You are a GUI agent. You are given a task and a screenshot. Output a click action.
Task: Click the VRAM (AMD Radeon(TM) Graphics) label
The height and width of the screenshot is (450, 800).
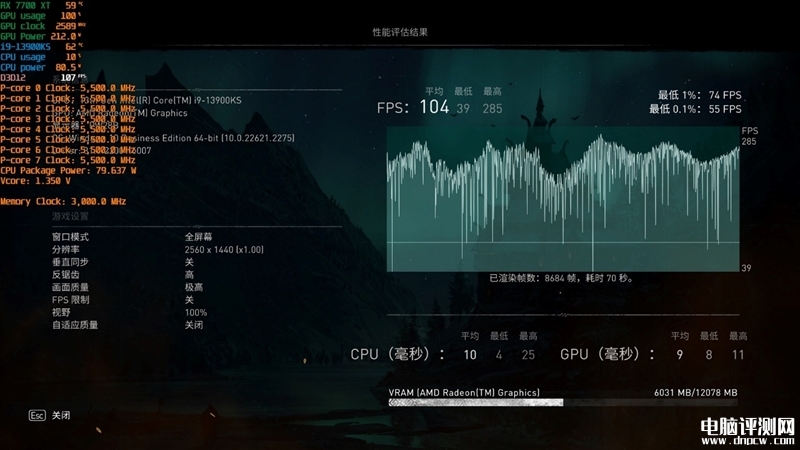pos(464,392)
